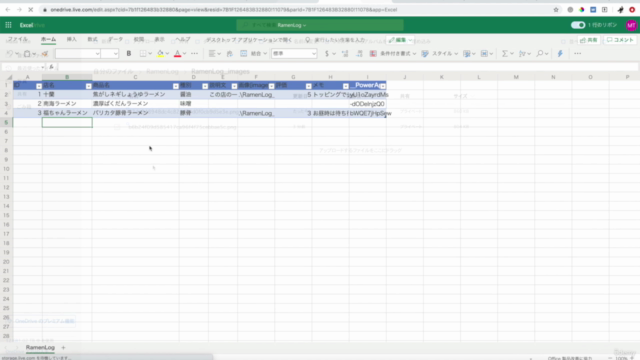
Task: Click the Paste clipboard icon
Action: tap(27, 53)
